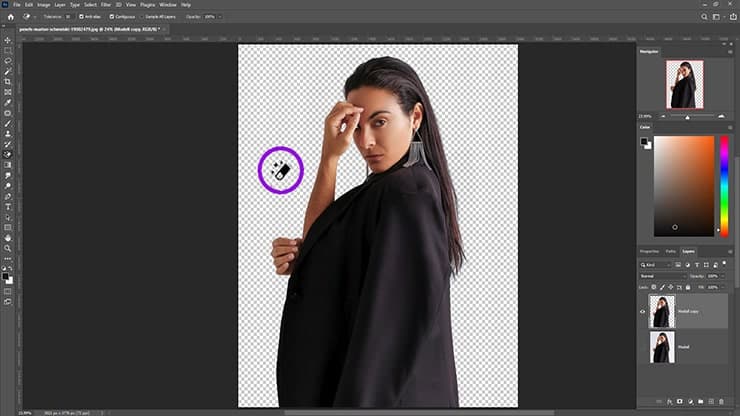Click the Share icon at top right
This screenshot has width=740, height=416.
click(733, 17)
